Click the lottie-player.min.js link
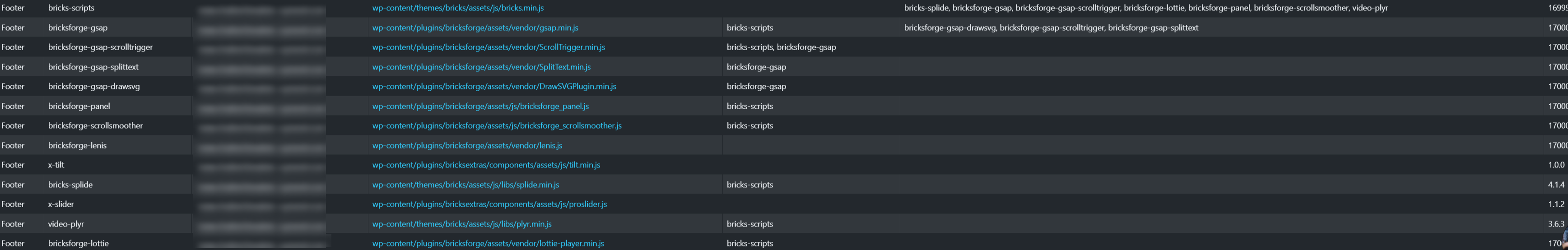Image resolution: width=1568 pixels, height=250 pixels. (488, 243)
